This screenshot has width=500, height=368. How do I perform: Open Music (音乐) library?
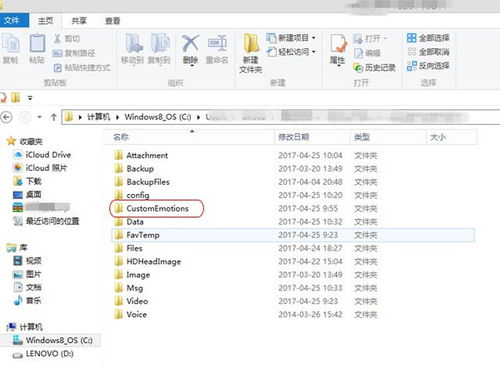27,300
